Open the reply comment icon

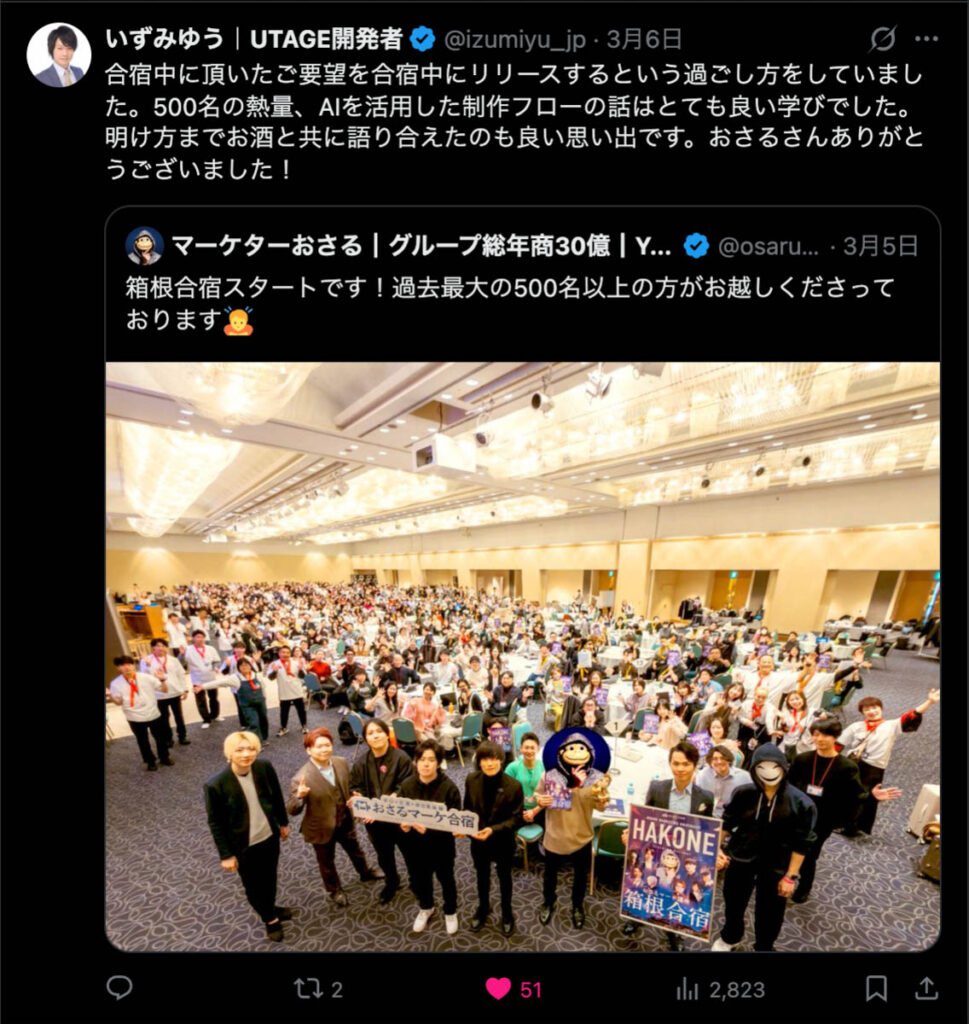119,988
